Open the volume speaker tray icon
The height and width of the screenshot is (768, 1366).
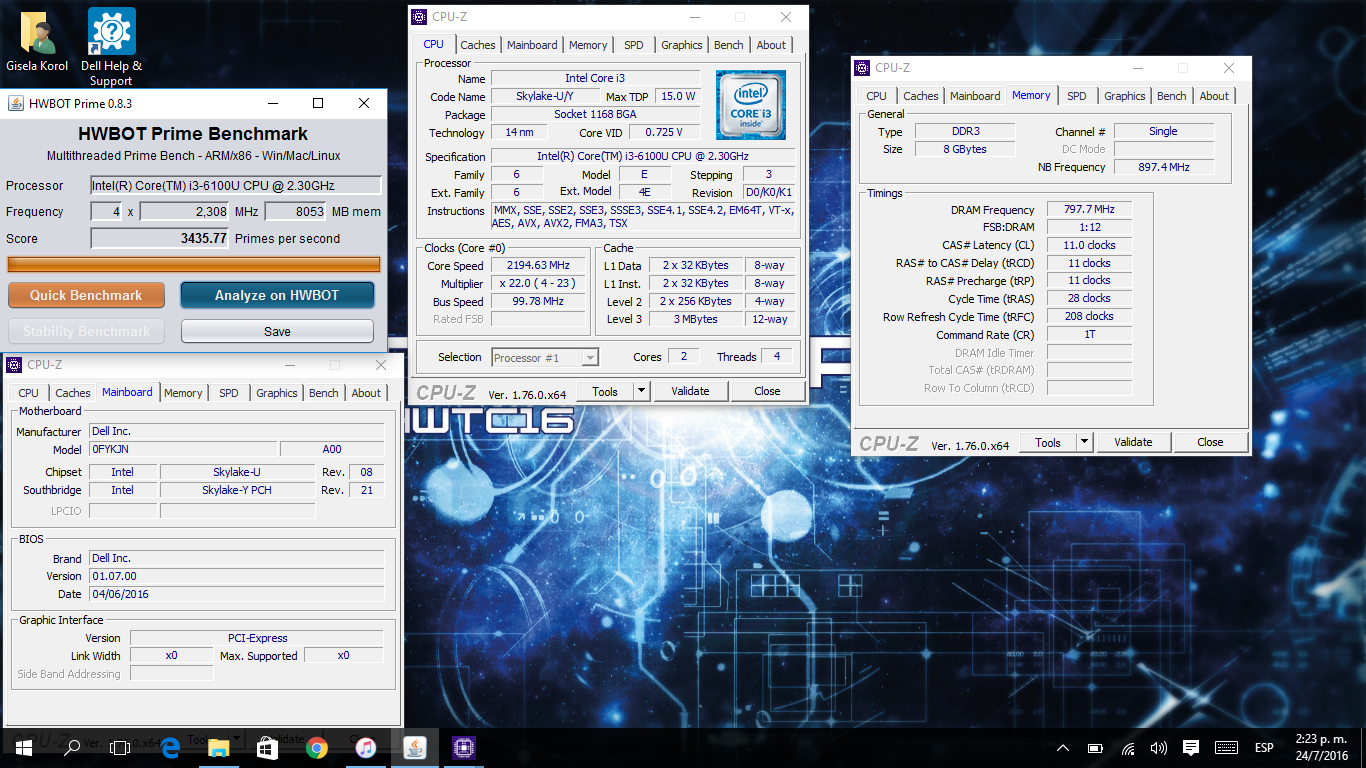1159,748
